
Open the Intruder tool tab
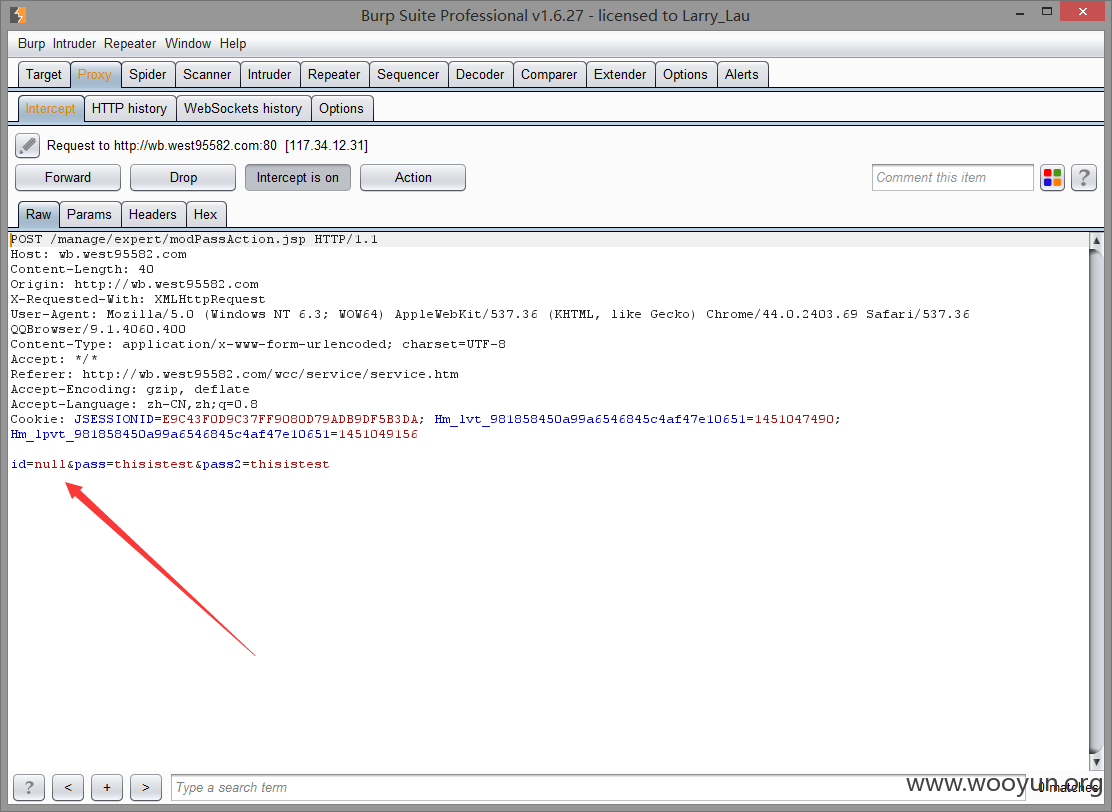269,74
